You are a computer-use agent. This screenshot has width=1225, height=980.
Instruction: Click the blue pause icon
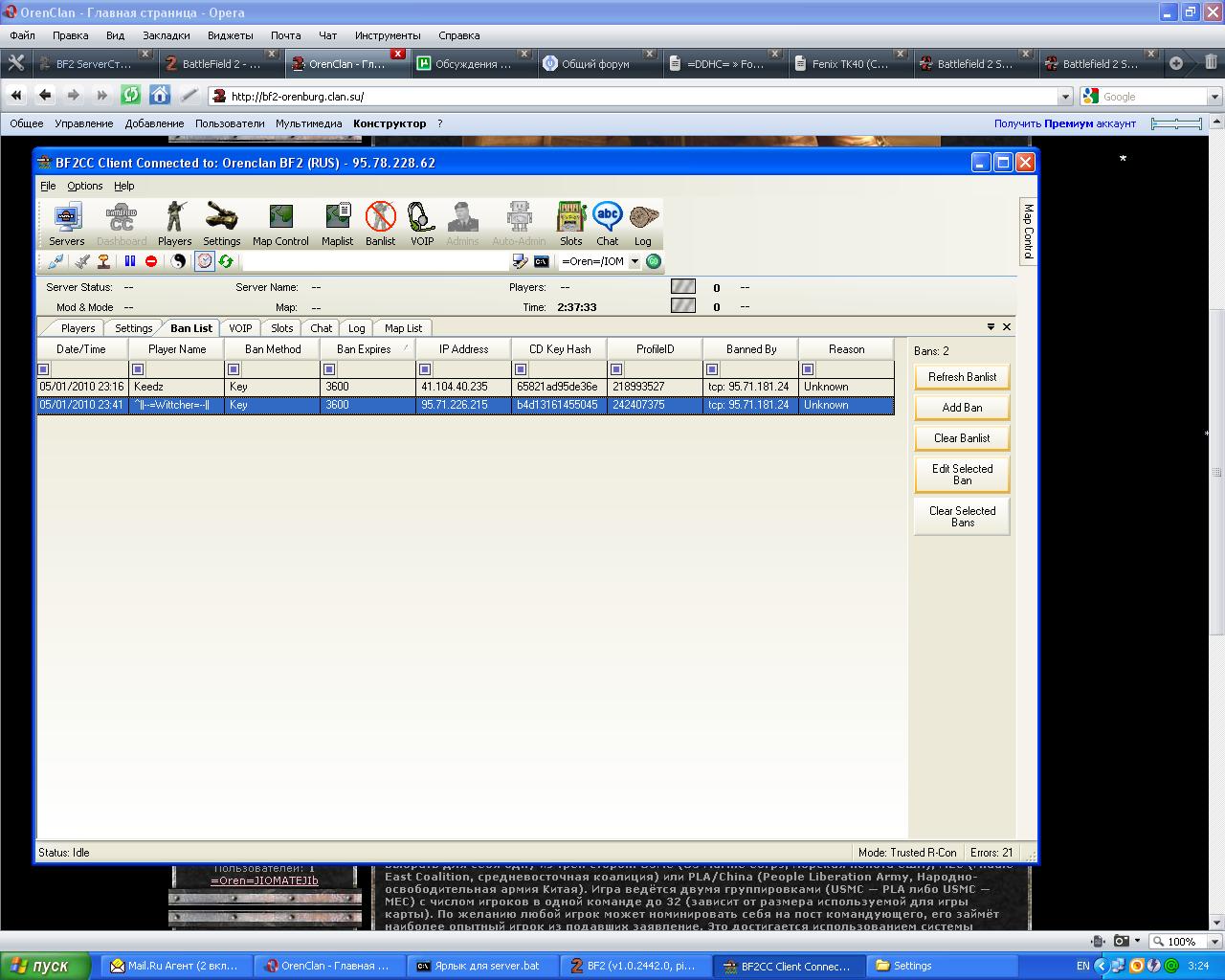[130, 261]
